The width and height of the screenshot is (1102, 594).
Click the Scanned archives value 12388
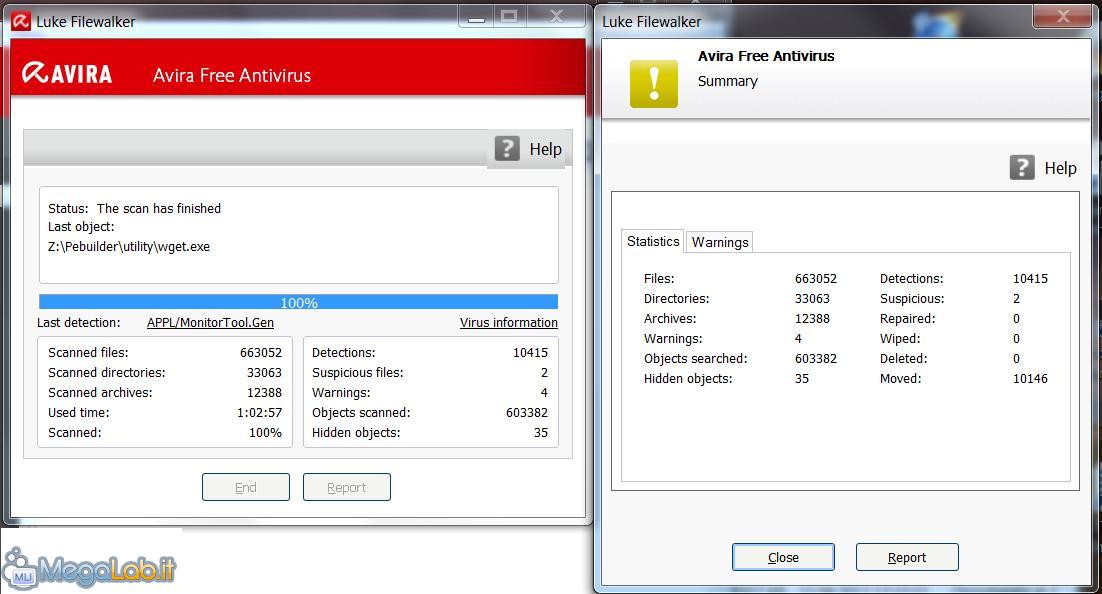pyautogui.click(x=264, y=393)
